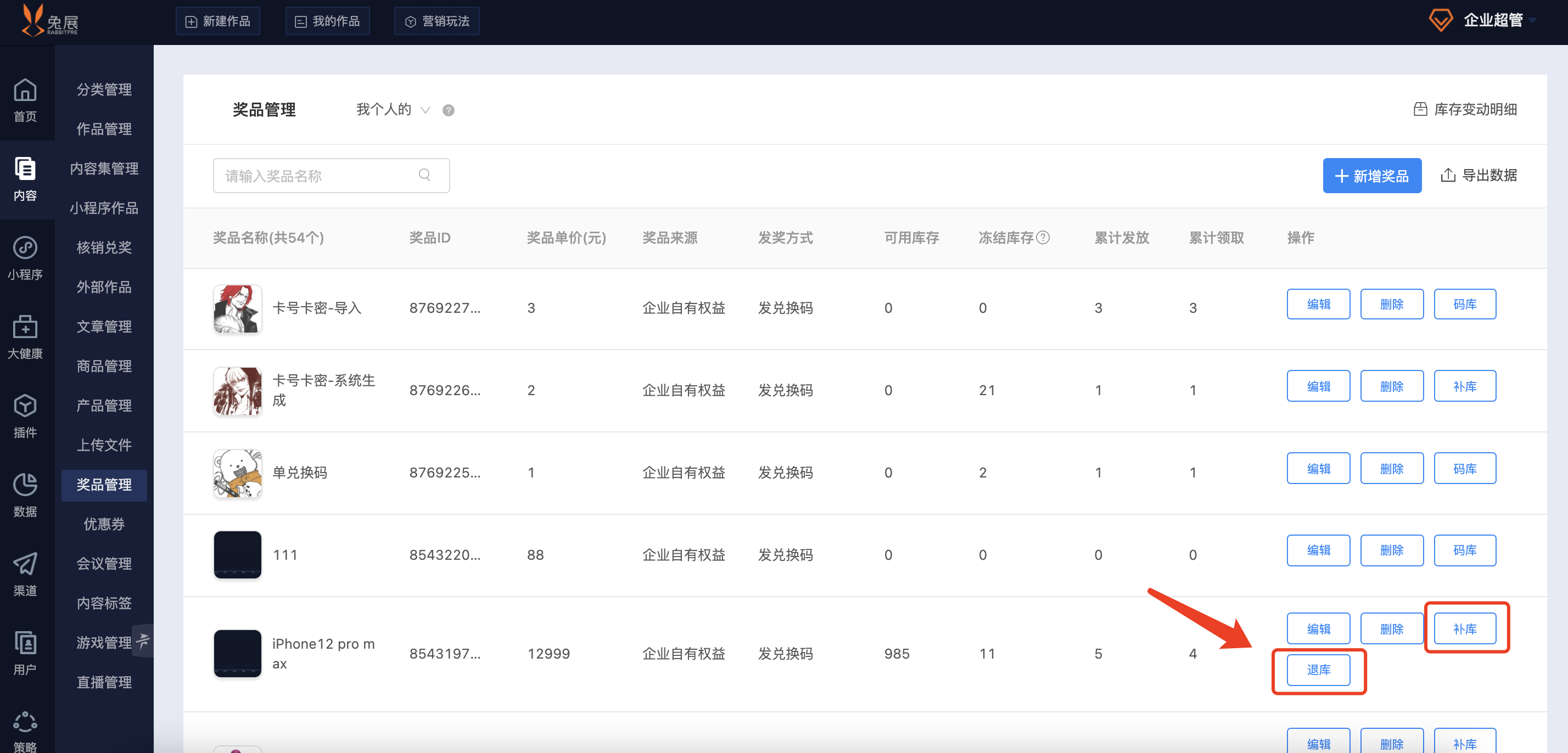Select the 内容 content sidebar icon

[25, 178]
